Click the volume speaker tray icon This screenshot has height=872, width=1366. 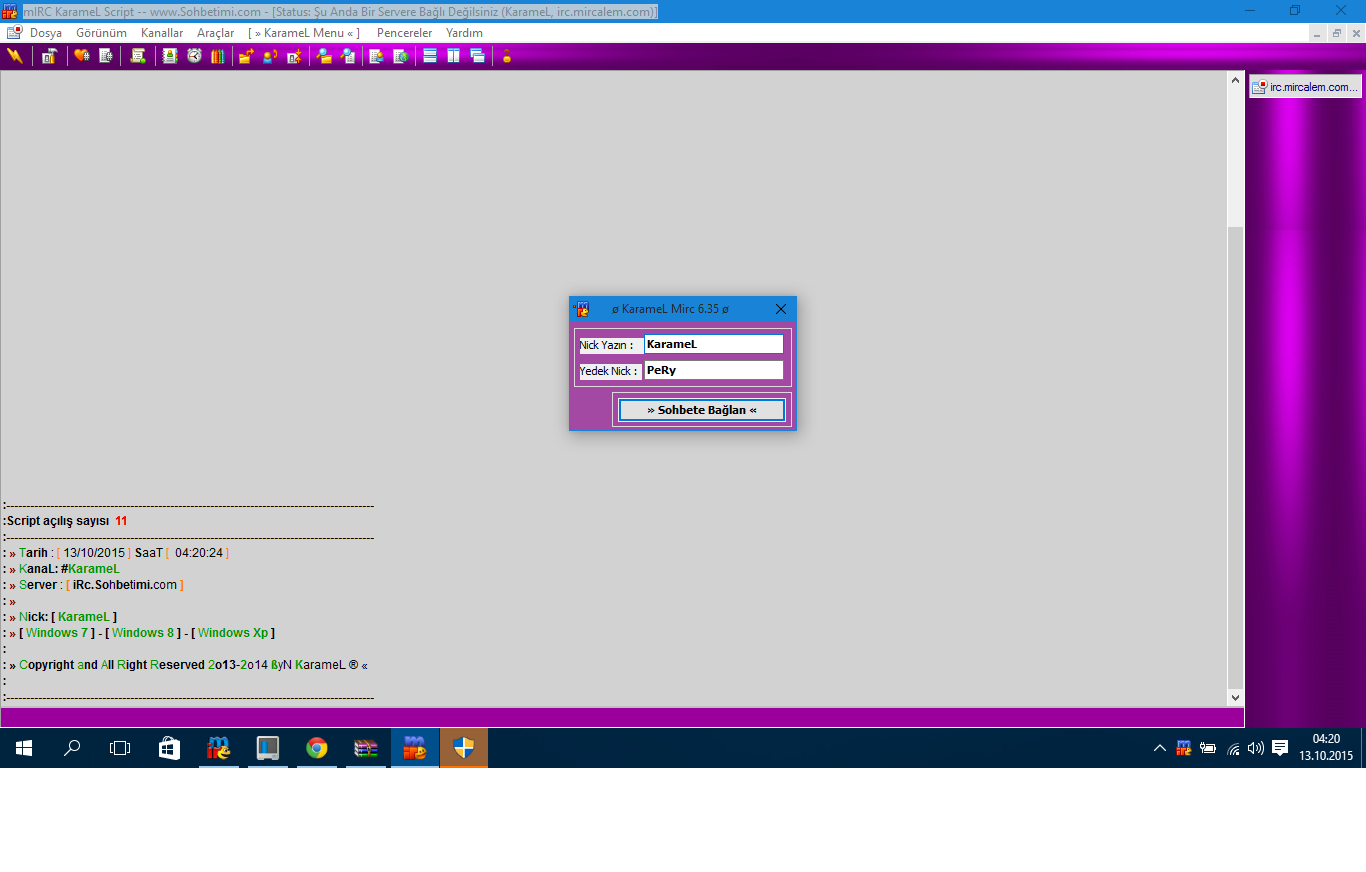pos(1256,748)
